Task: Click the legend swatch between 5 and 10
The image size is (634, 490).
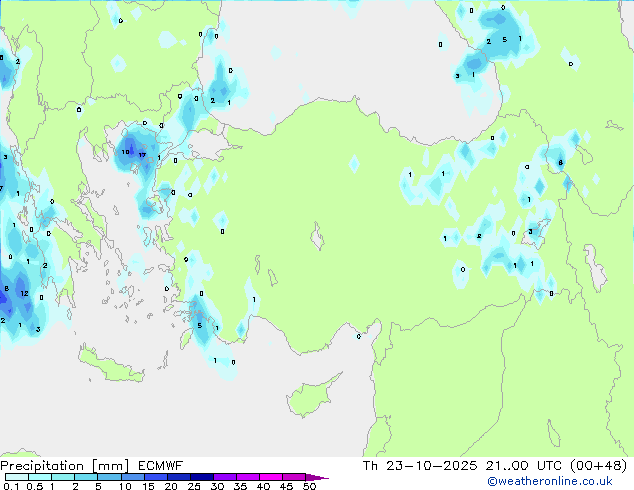Action: tap(110, 477)
